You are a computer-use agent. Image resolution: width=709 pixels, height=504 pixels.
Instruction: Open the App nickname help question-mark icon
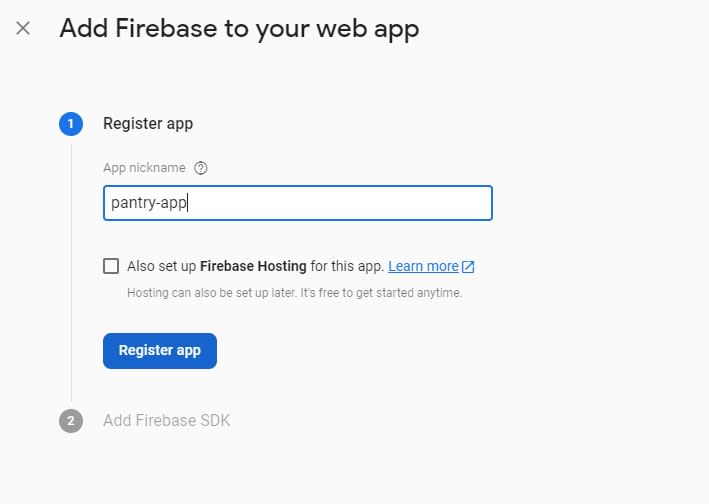(x=200, y=168)
